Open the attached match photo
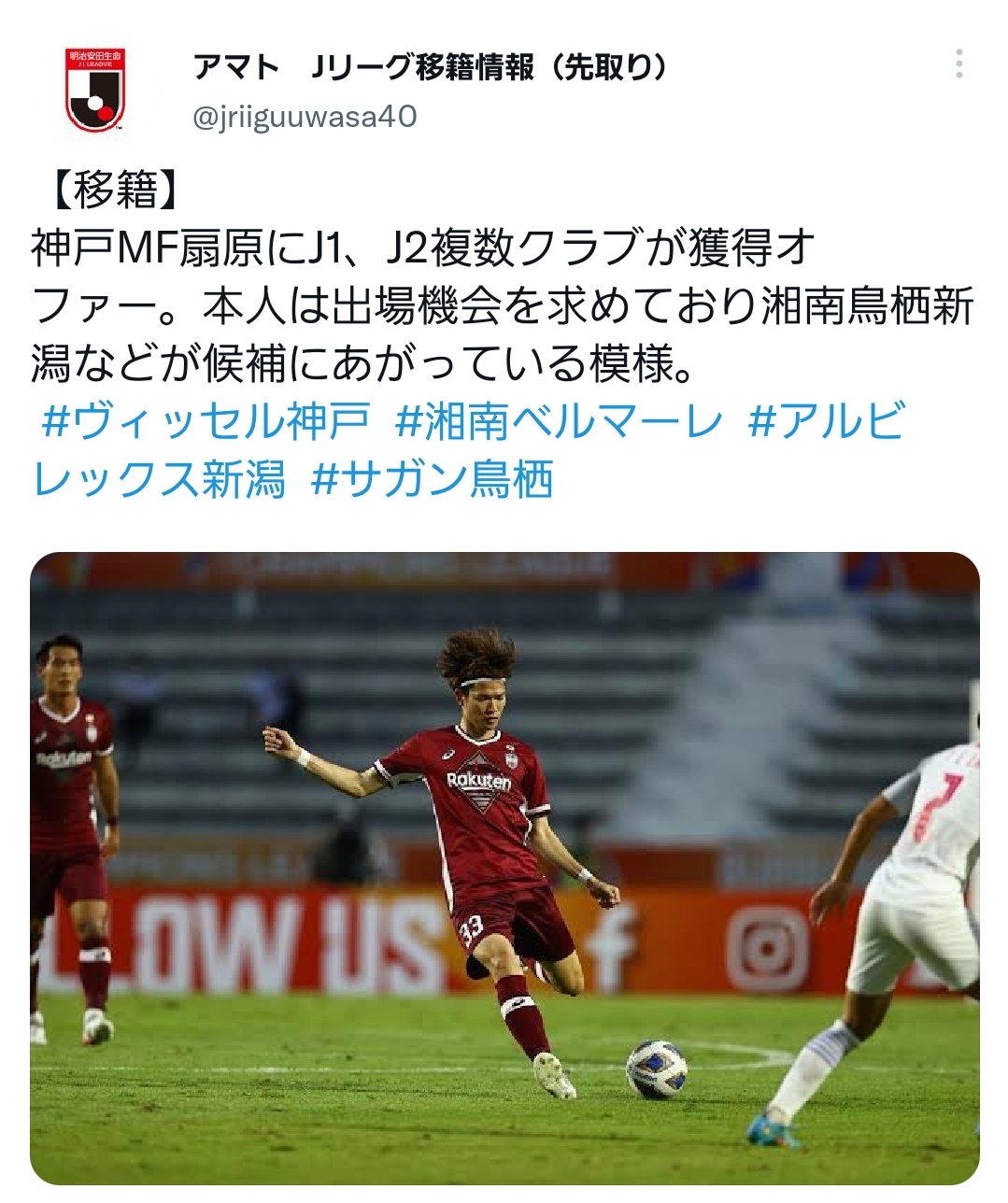 click(504, 869)
